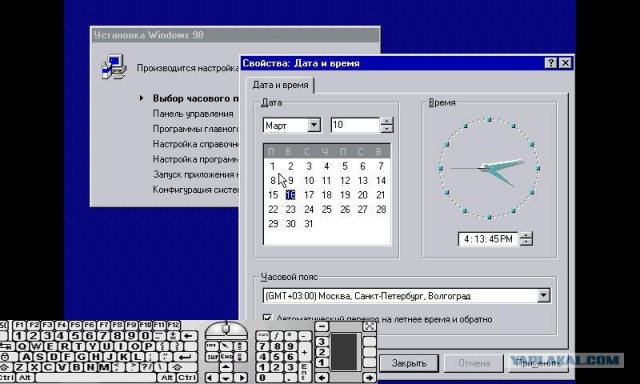Tap the Enter return-arrow key on main keyboard

pyautogui.click(x=185, y=357)
